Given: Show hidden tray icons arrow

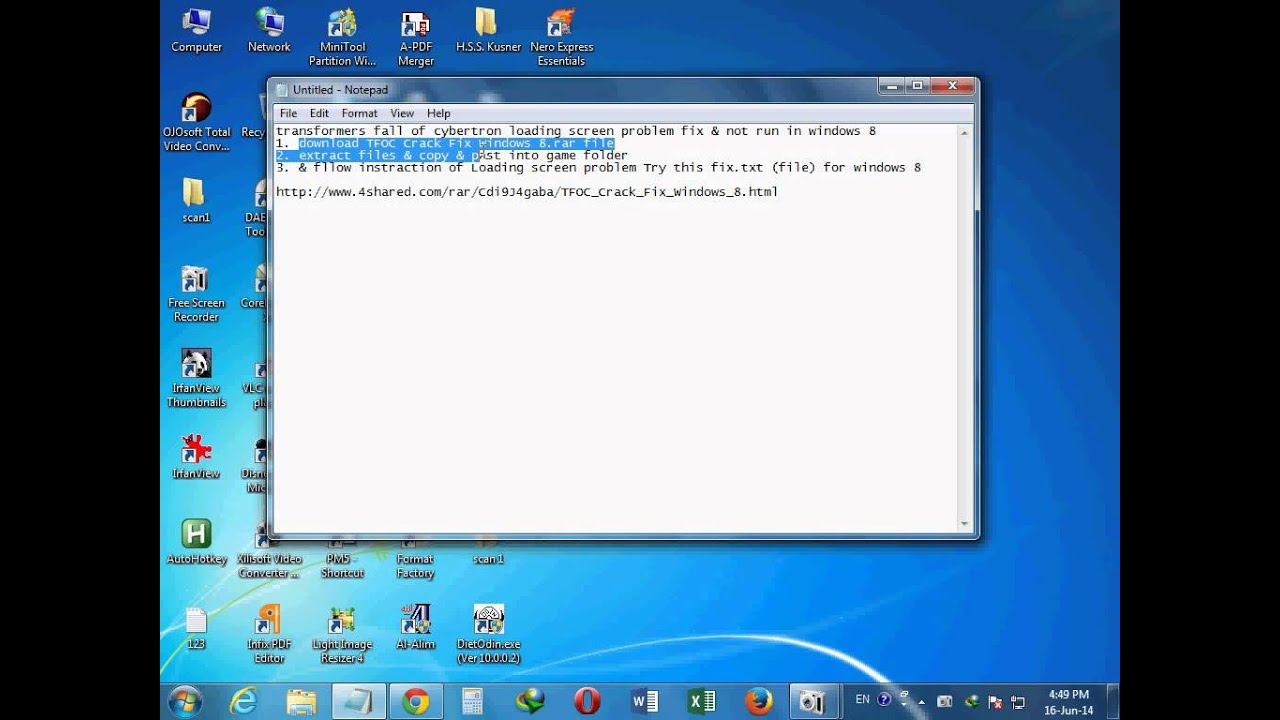Looking at the screenshot, I should [x=922, y=702].
